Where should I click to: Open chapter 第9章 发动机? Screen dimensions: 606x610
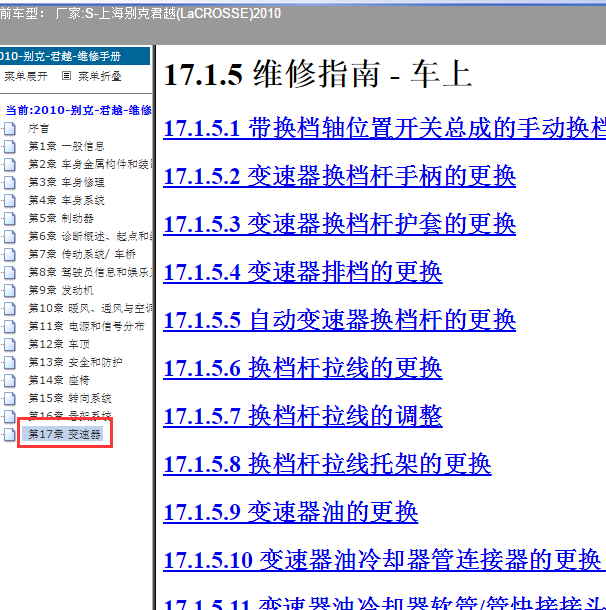tap(61, 290)
